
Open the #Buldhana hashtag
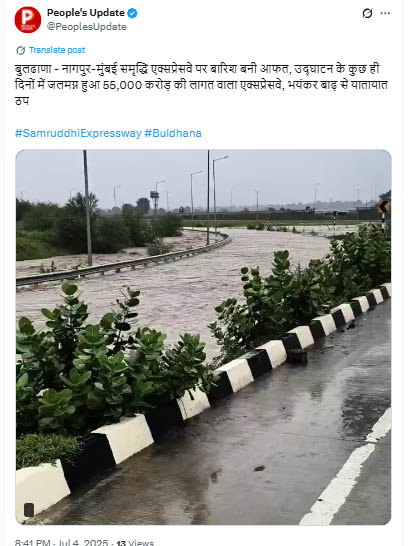coord(173,133)
